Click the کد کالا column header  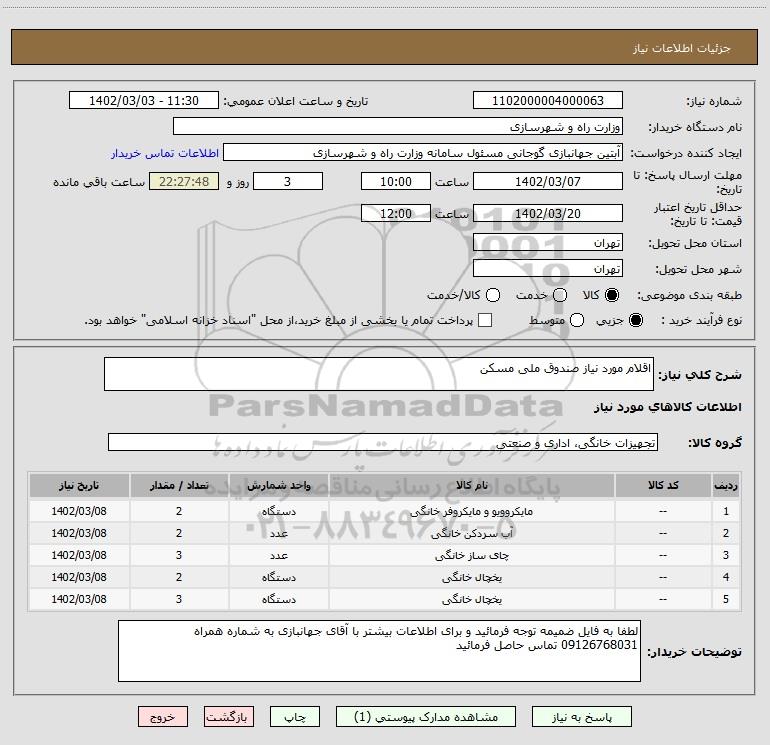[x=663, y=485]
